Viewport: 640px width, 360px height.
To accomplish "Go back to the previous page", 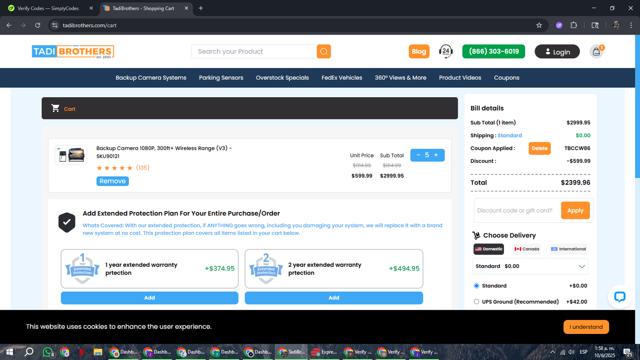I will [x=9, y=25].
